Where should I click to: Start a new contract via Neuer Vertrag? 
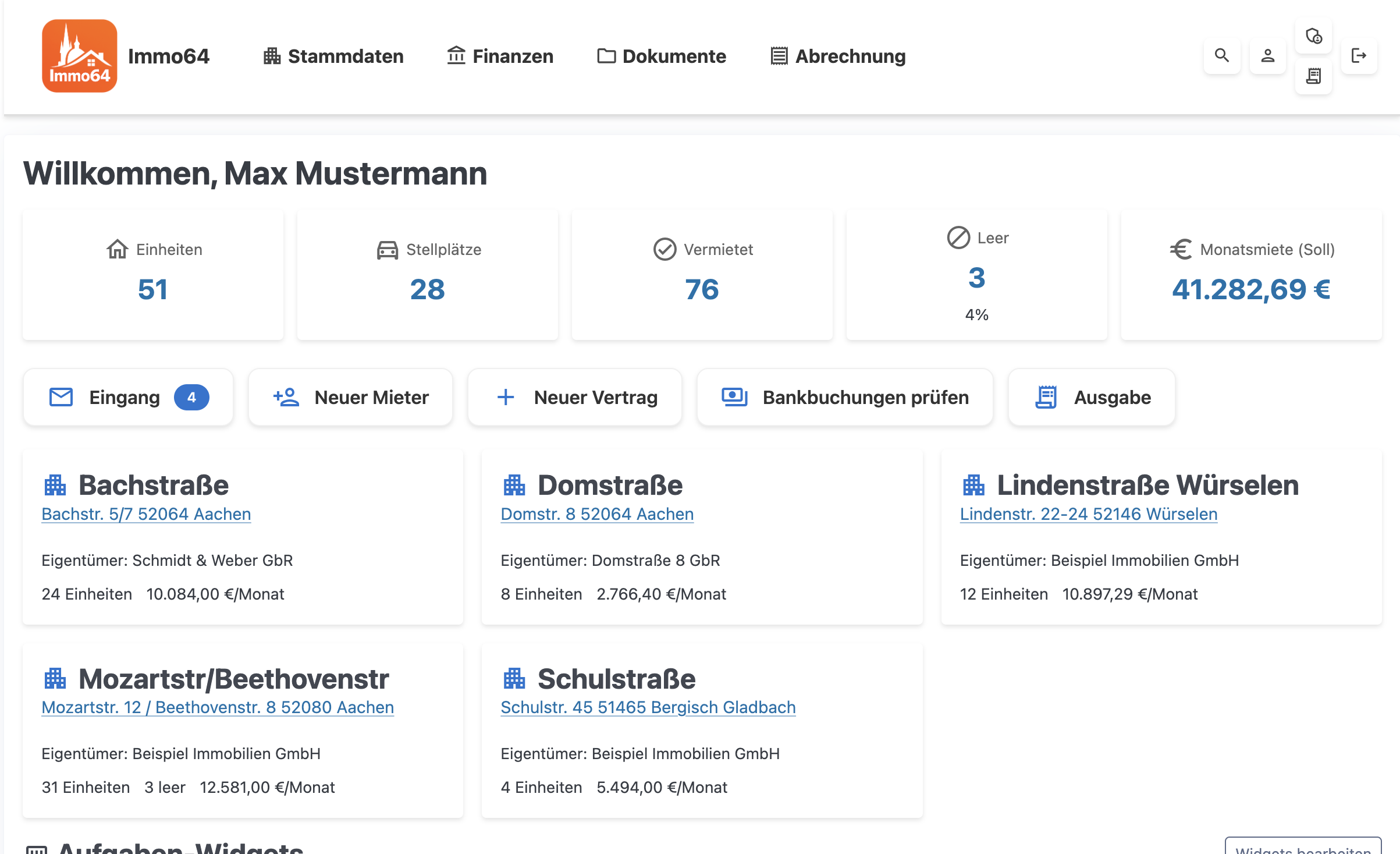click(574, 397)
